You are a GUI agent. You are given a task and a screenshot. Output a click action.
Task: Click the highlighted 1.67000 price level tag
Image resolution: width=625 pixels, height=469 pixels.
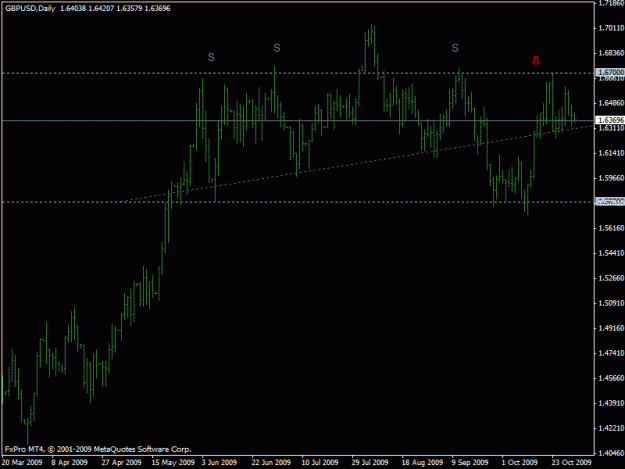[x=610, y=73]
